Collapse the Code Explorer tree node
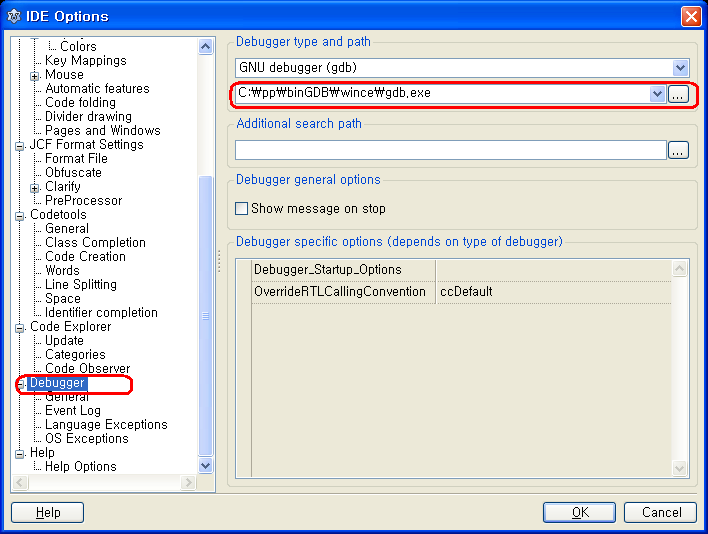 point(19,328)
